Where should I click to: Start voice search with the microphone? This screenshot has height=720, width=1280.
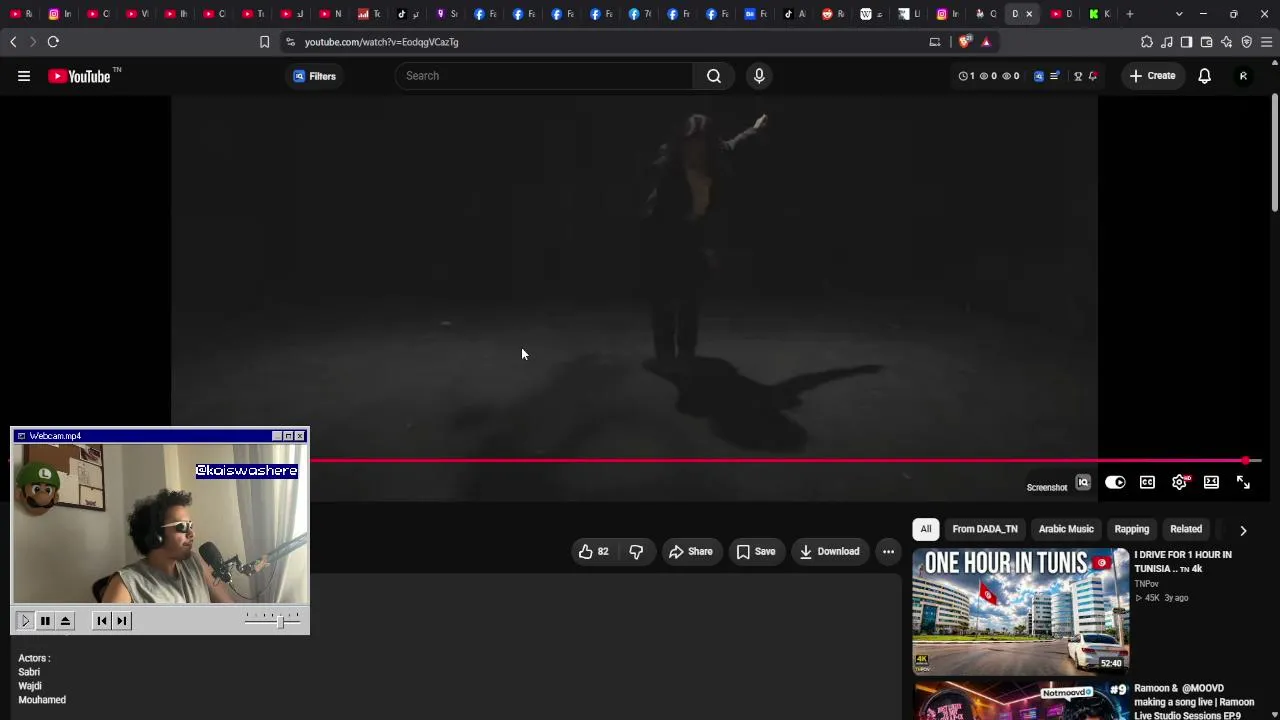759,76
